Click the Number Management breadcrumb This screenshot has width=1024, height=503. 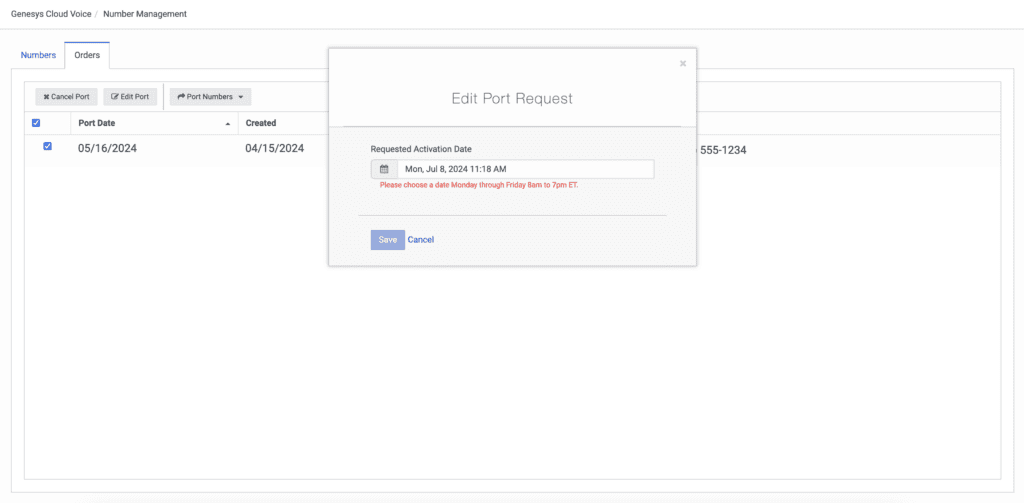click(x=144, y=14)
